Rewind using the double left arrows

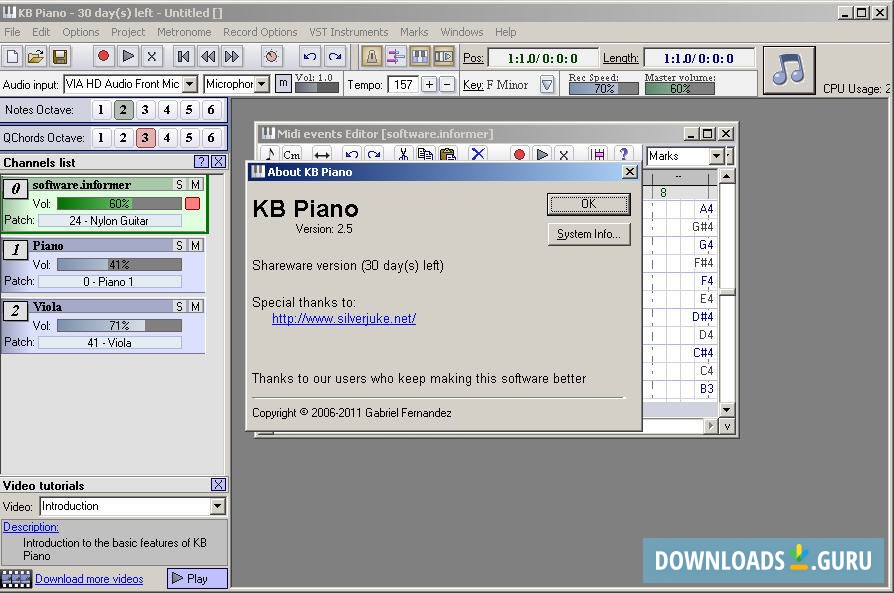pyautogui.click(x=208, y=56)
